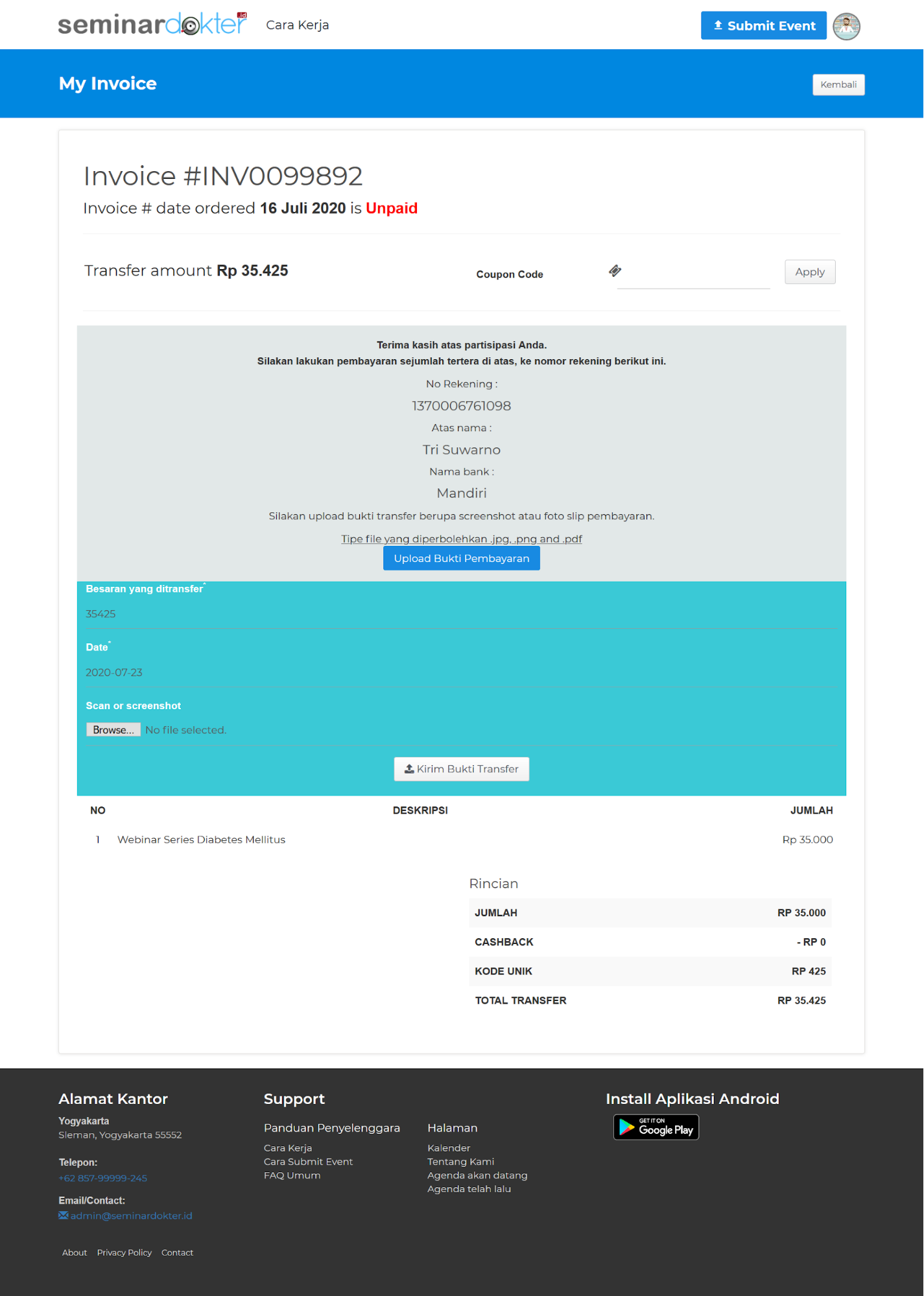Focus the Coupon Code input field

coord(693,275)
